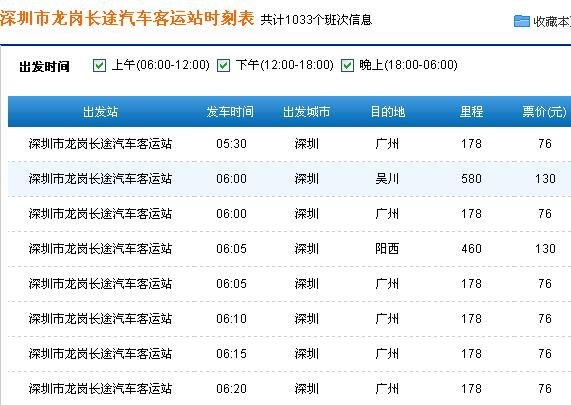The height and width of the screenshot is (405, 571).
Task: Click price 76 in the 06:10 row
Action: pos(545,319)
